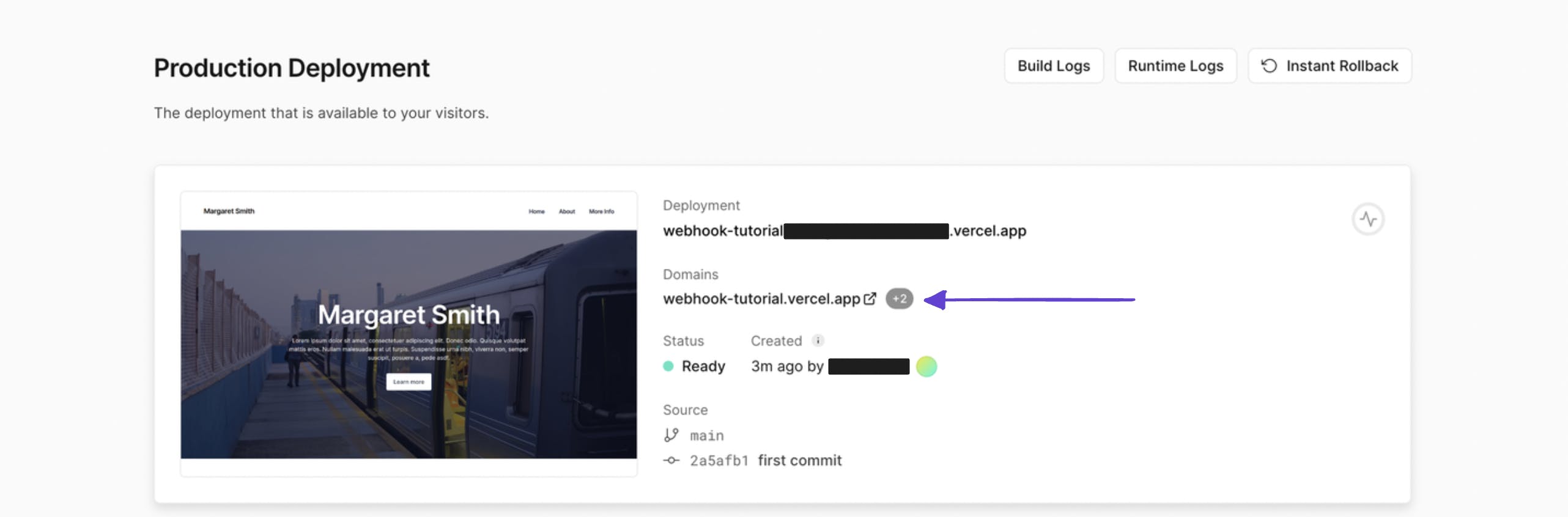Click About in the preview navigation

(x=567, y=211)
